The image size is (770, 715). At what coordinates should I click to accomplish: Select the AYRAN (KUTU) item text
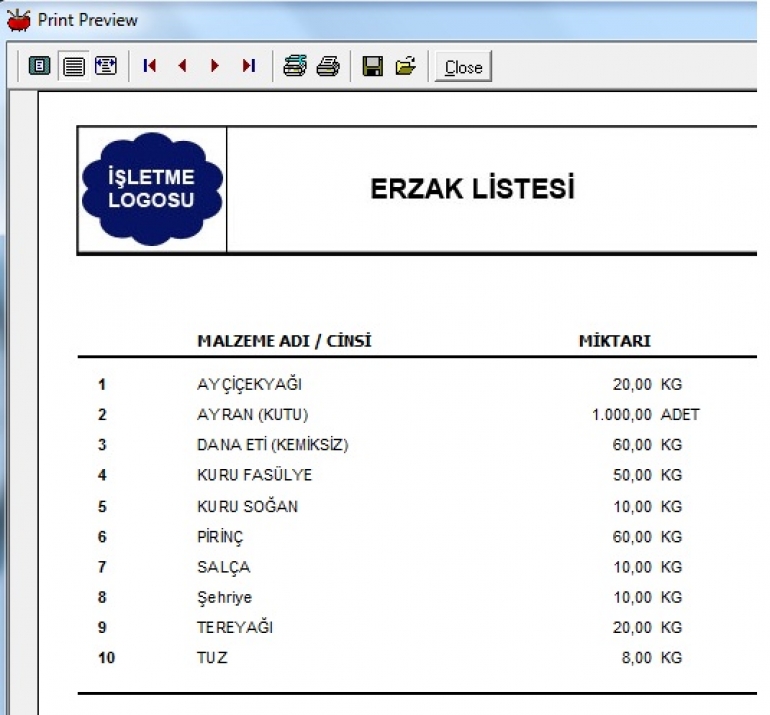coord(252,415)
